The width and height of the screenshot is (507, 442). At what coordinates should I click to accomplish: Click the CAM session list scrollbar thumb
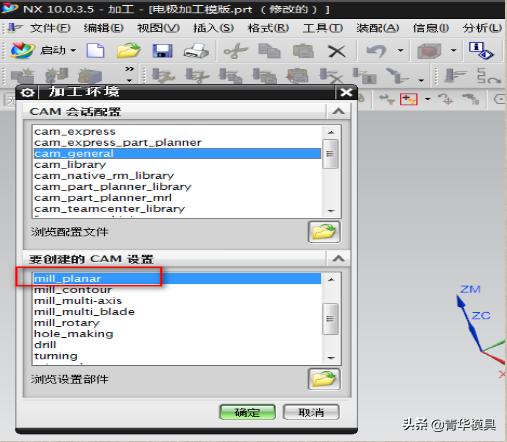[330, 154]
